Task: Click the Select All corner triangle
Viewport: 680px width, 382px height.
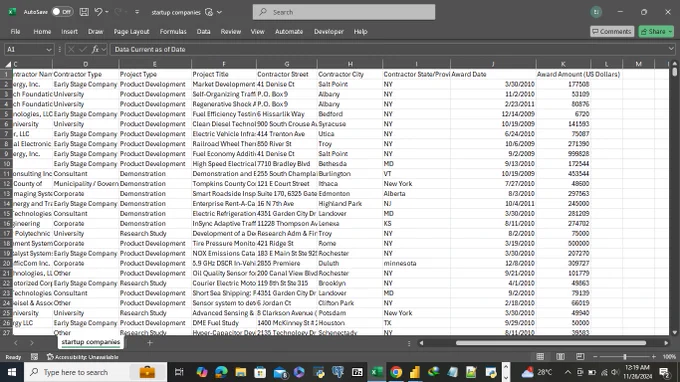Action: coord(8,64)
